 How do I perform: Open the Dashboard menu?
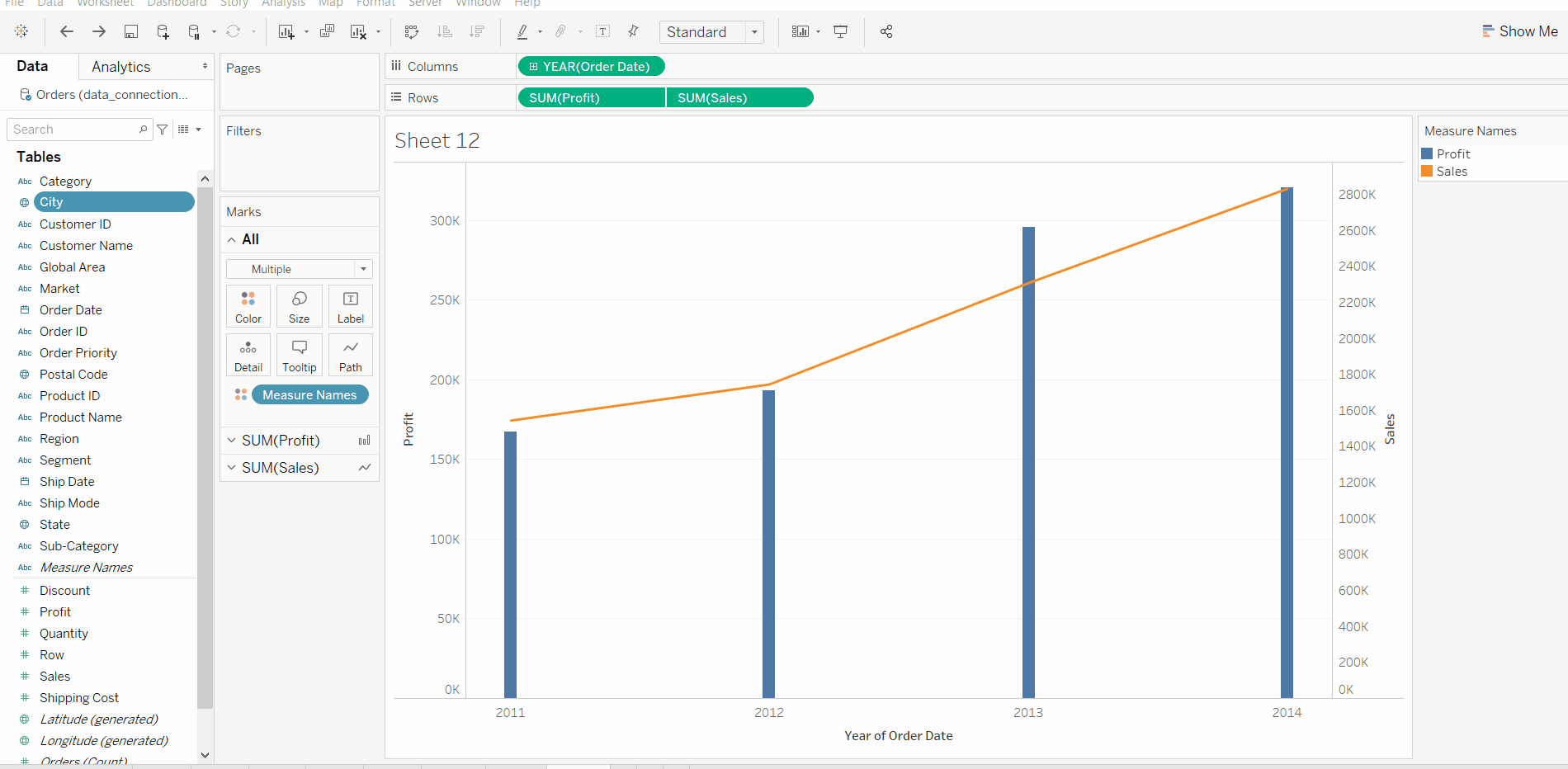(177, 3)
